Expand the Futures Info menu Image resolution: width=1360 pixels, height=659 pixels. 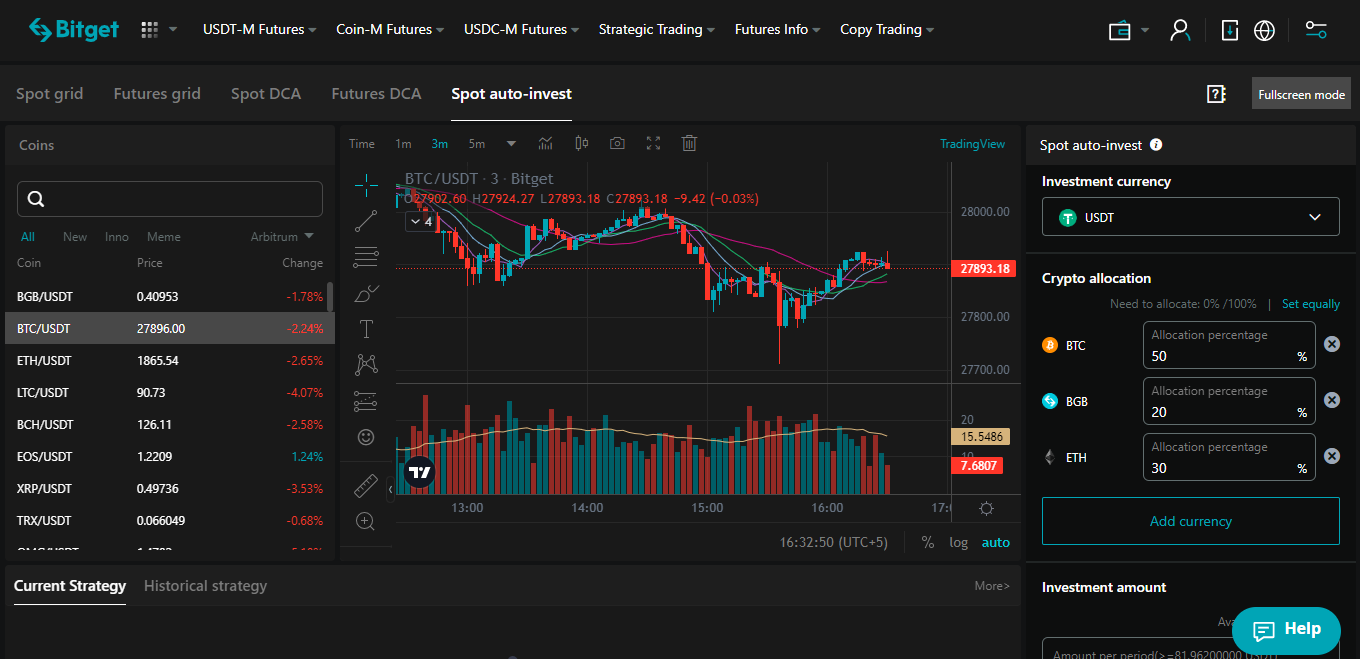(x=778, y=30)
